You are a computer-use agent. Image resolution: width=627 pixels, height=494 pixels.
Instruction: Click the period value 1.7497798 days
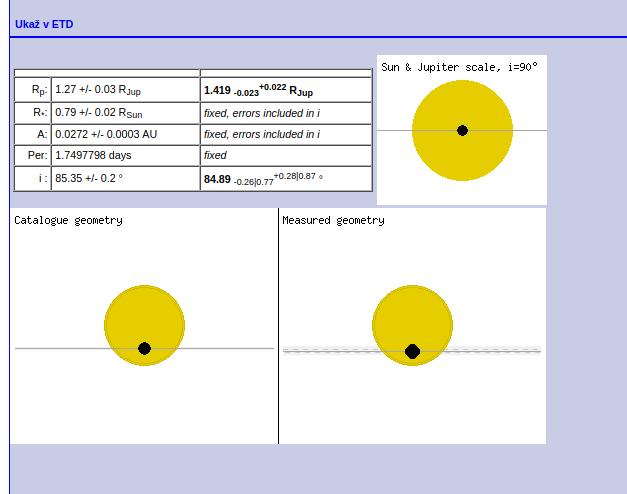pos(93,156)
